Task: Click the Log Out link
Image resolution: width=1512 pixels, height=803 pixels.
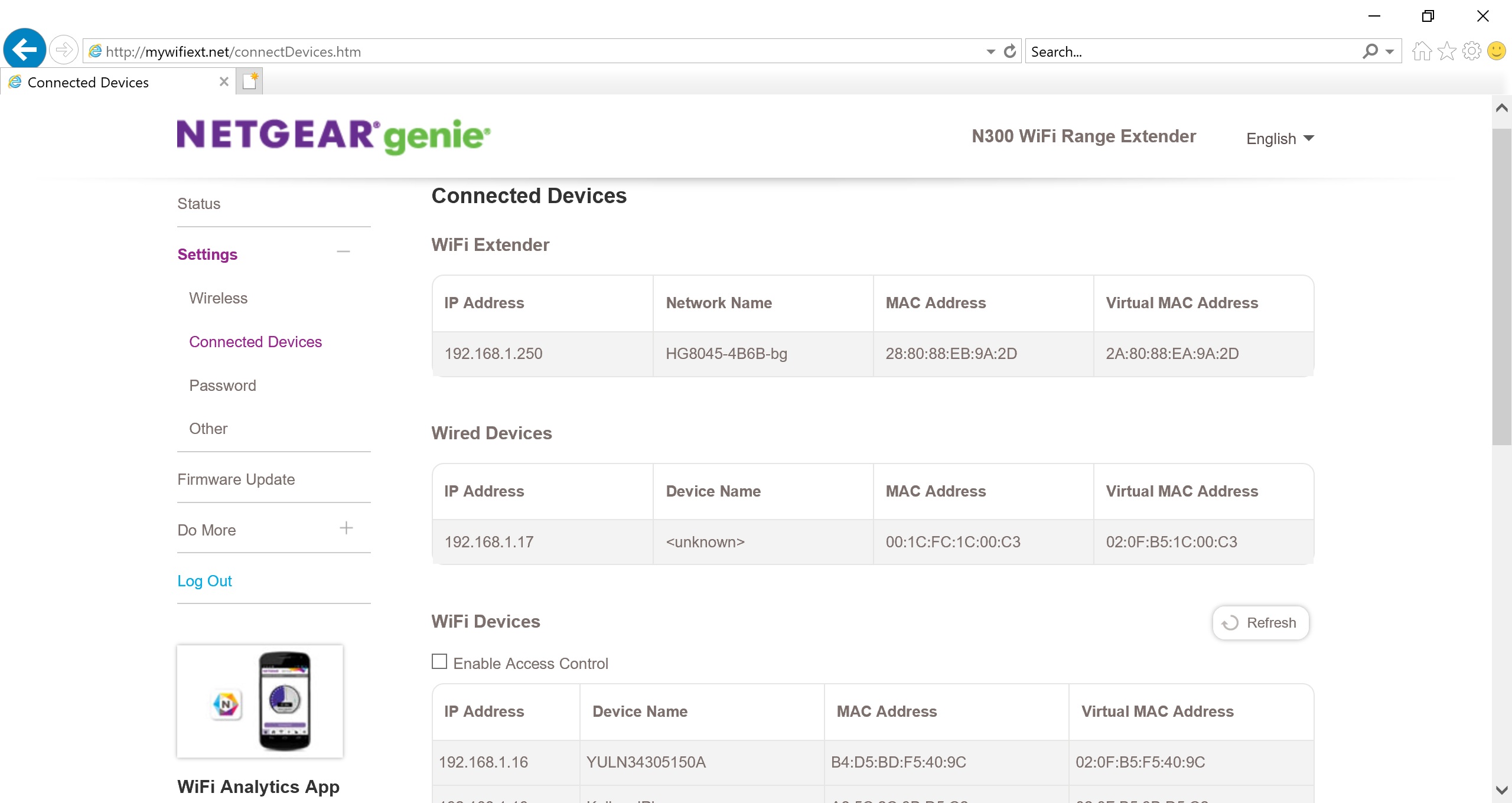Action: click(x=205, y=581)
